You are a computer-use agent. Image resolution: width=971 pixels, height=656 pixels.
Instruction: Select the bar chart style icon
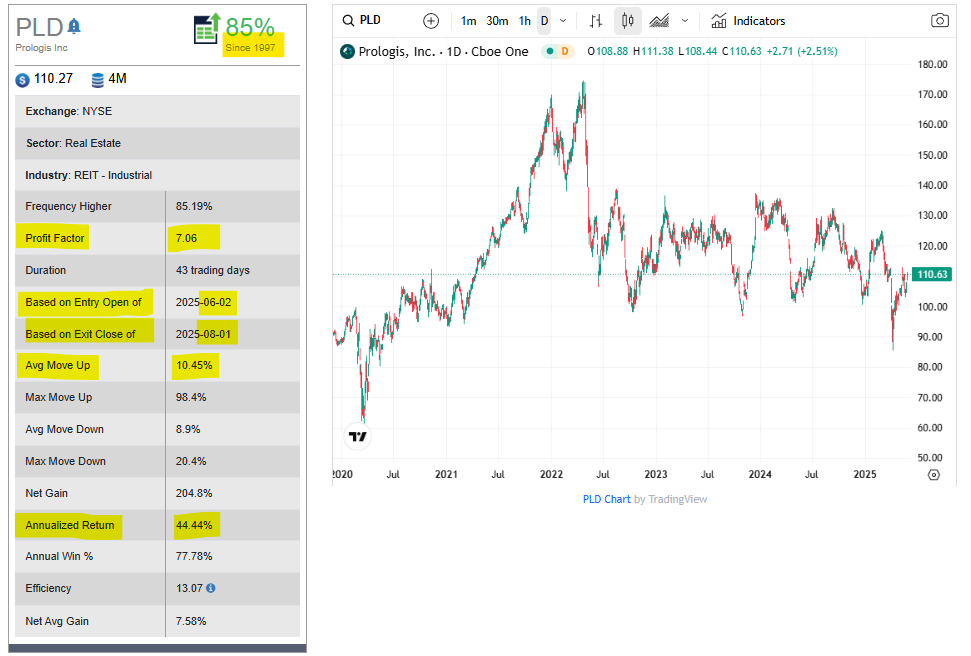click(x=596, y=21)
